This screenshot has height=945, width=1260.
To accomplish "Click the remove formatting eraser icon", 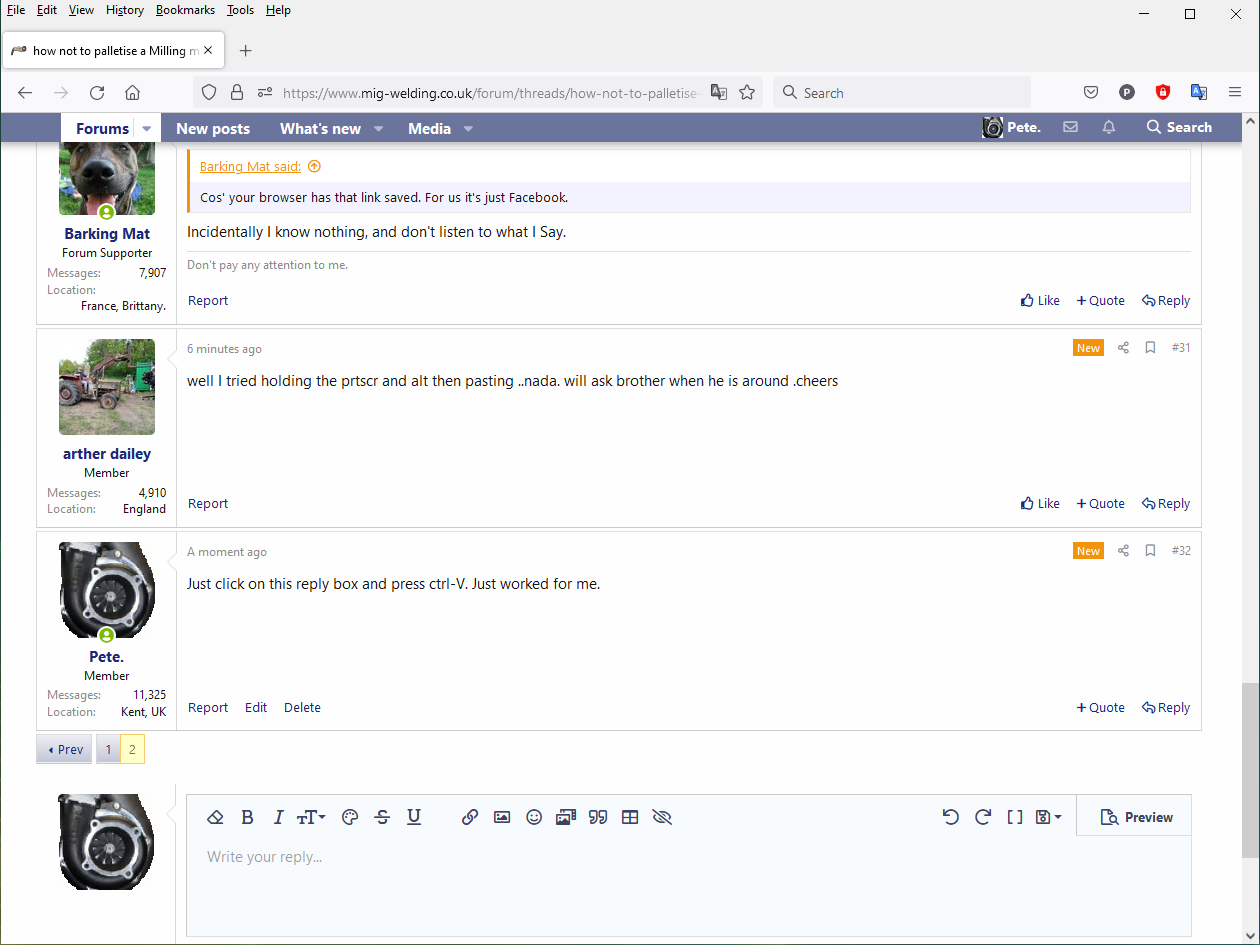I will (215, 817).
